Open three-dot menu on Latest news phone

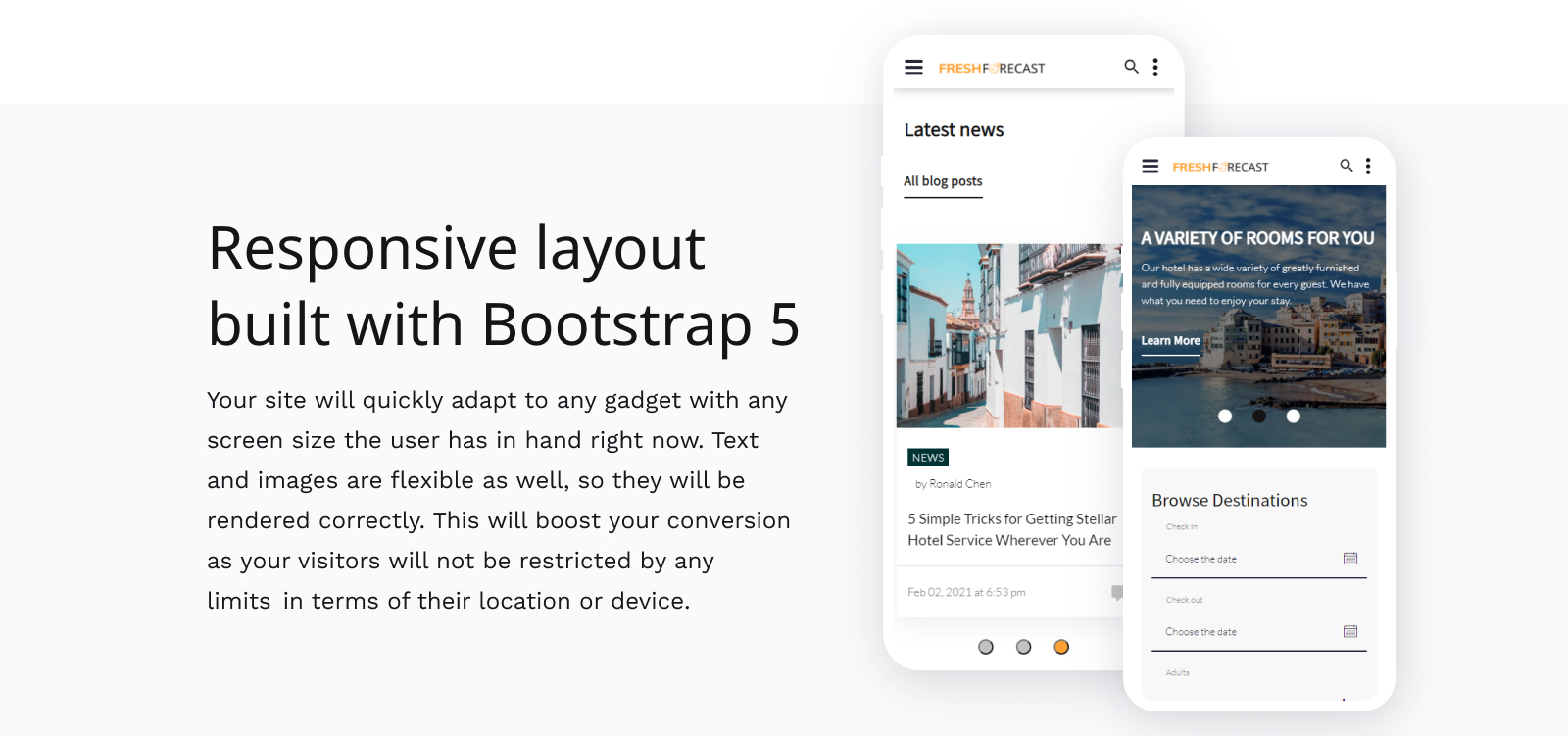[1155, 67]
